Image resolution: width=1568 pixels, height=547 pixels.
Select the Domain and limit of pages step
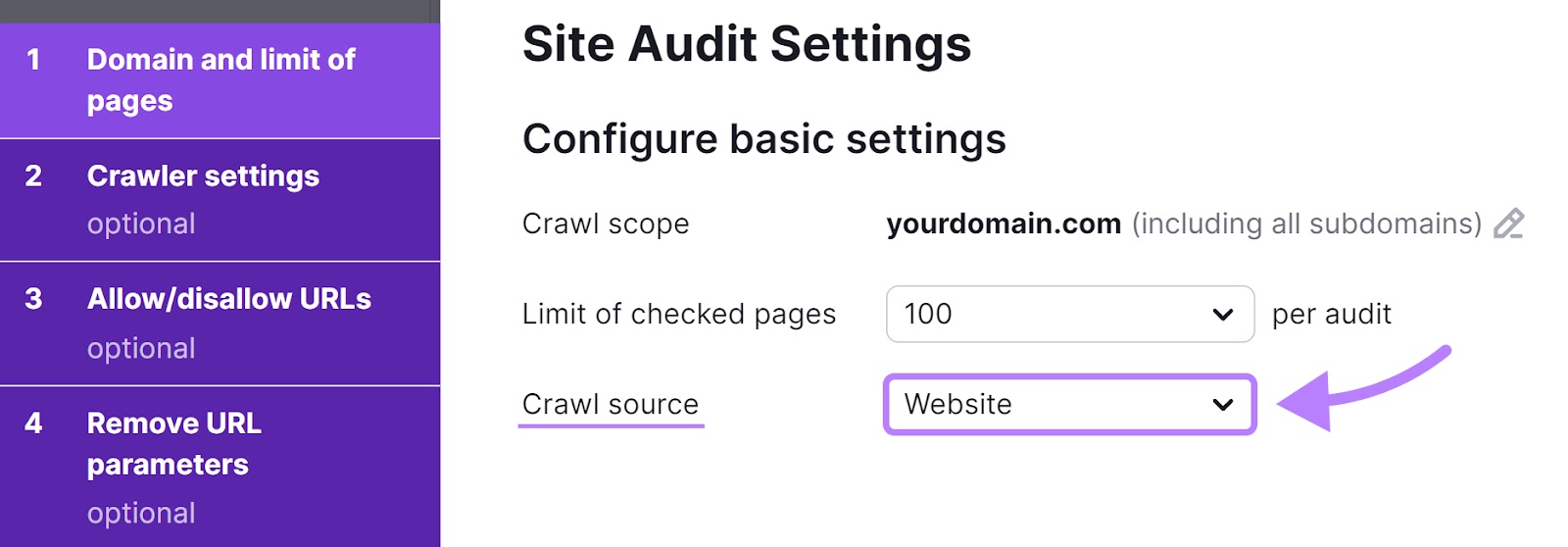(220, 80)
